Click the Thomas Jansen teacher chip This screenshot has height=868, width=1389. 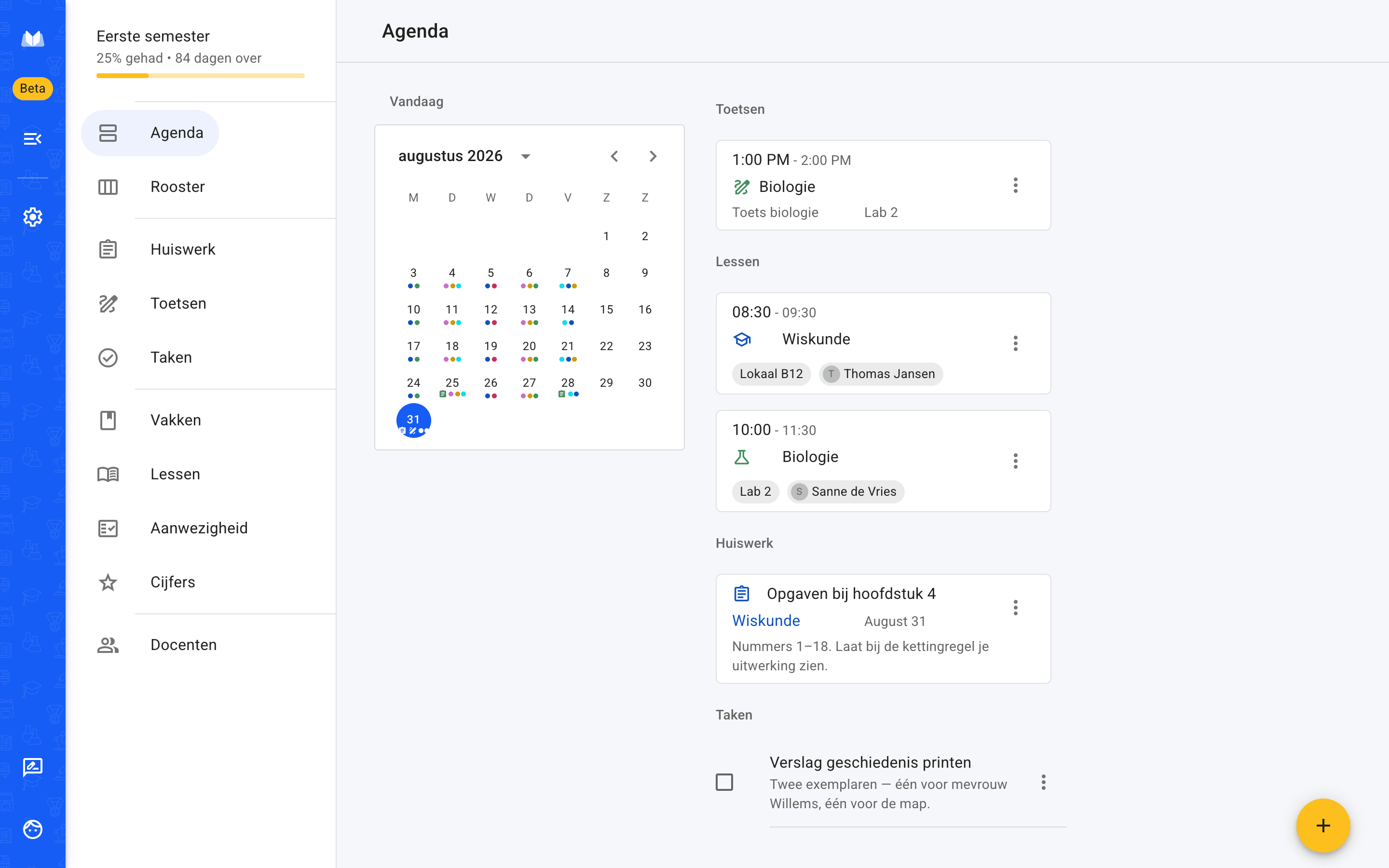(881, 374)
